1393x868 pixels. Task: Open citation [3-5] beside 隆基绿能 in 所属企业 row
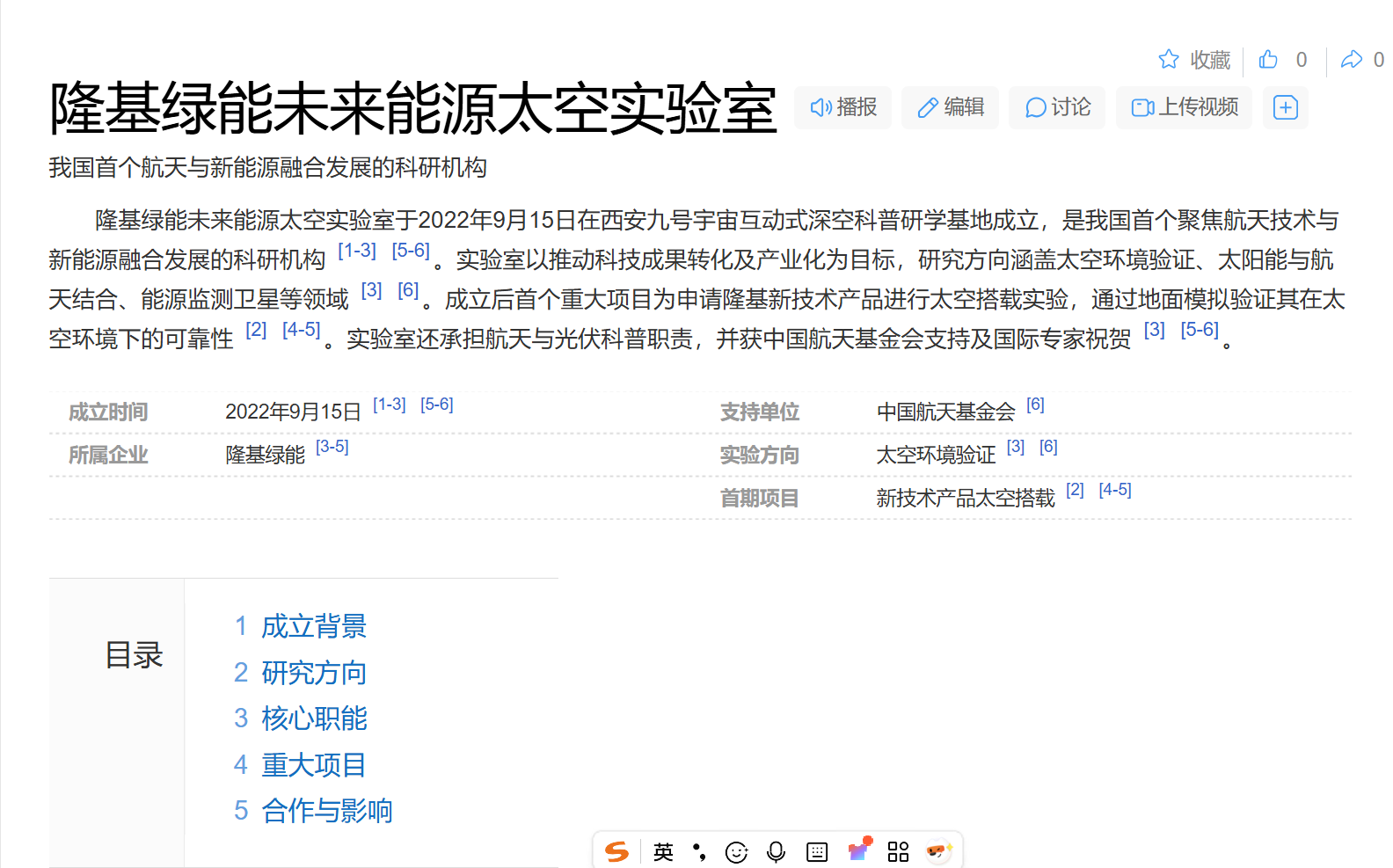click(332, 447)
